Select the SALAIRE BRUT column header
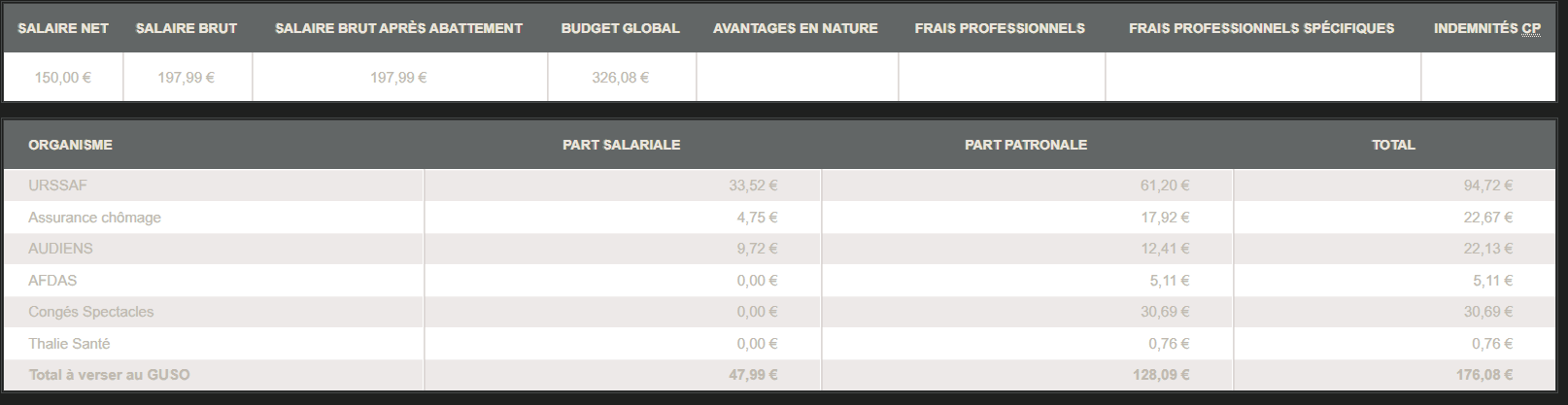The width and height of the screenshot is (1568, 405). (187, 28)
